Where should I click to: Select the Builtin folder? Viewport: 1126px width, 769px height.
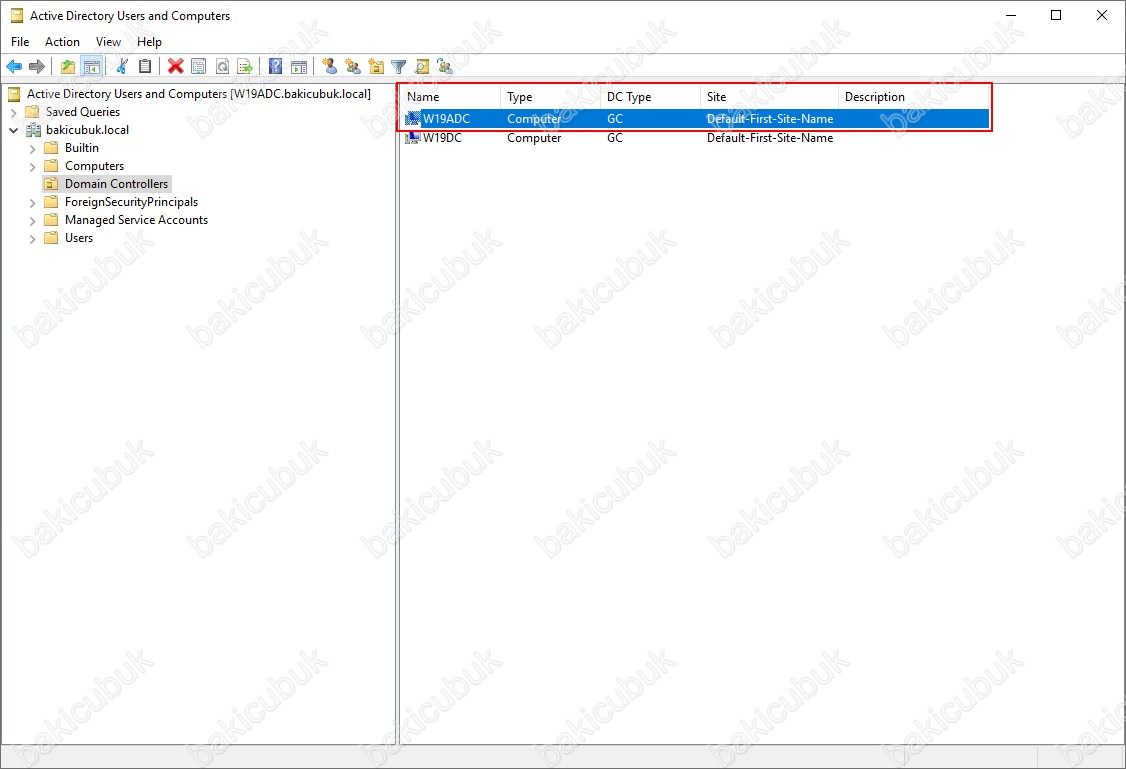coord(82,148)
